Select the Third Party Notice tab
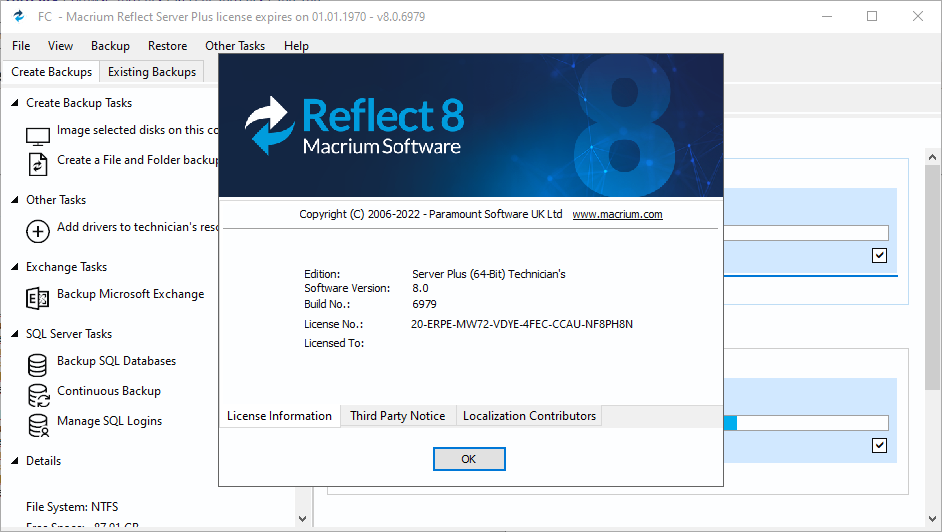 coord(398,416)
